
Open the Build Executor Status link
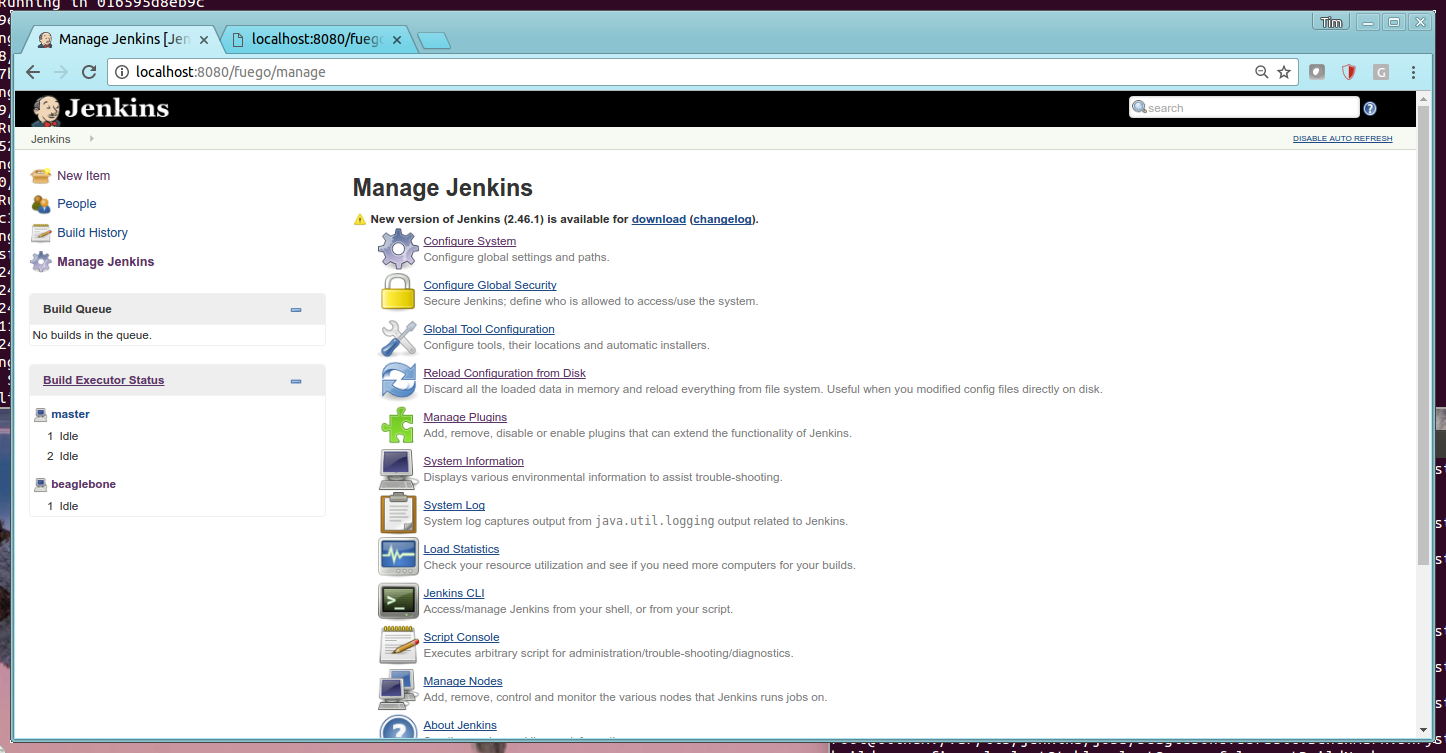104,380
